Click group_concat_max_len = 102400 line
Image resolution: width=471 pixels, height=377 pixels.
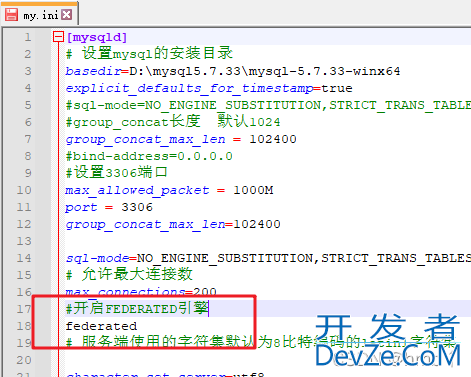(x=181, y=139)
